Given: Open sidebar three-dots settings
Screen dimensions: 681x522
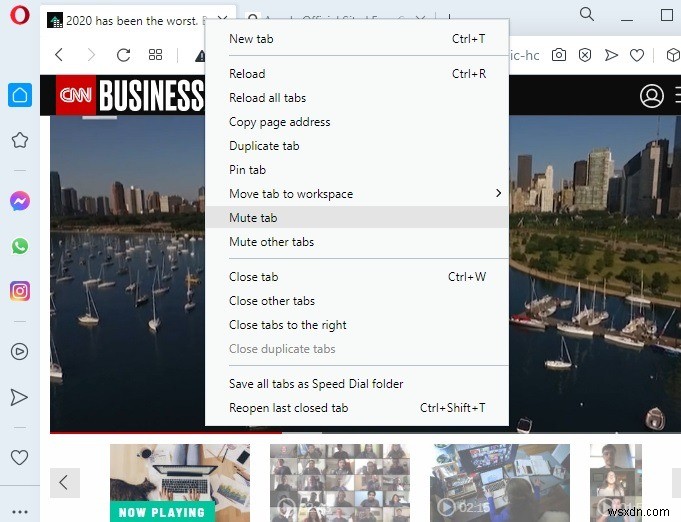Looking at the screenshot, I should point(20,512).
